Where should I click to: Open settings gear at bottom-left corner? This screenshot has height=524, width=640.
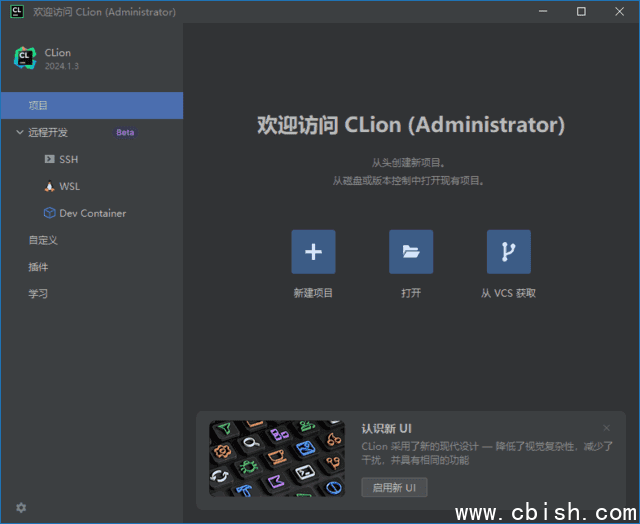(21, 507)
